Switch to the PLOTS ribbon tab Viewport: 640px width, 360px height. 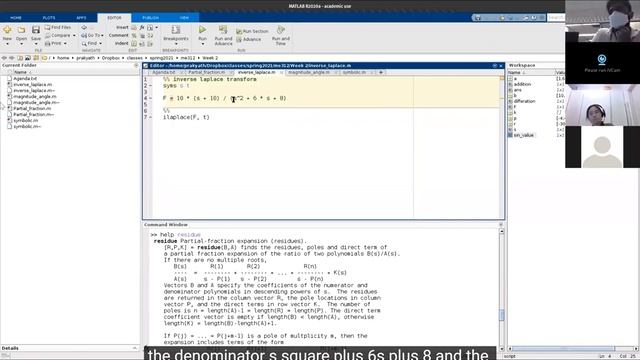click(49, 18)
